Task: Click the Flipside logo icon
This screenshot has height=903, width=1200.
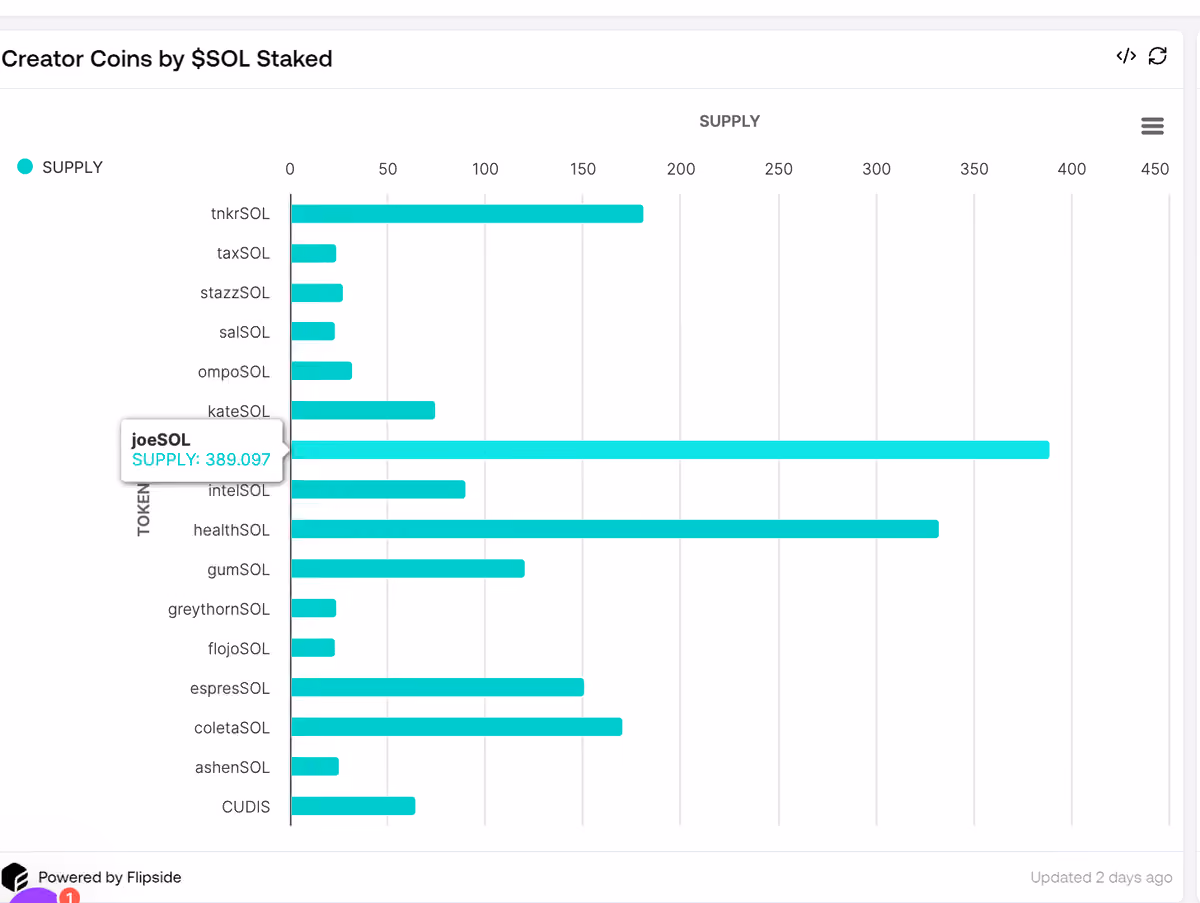Action: [15, 877]
